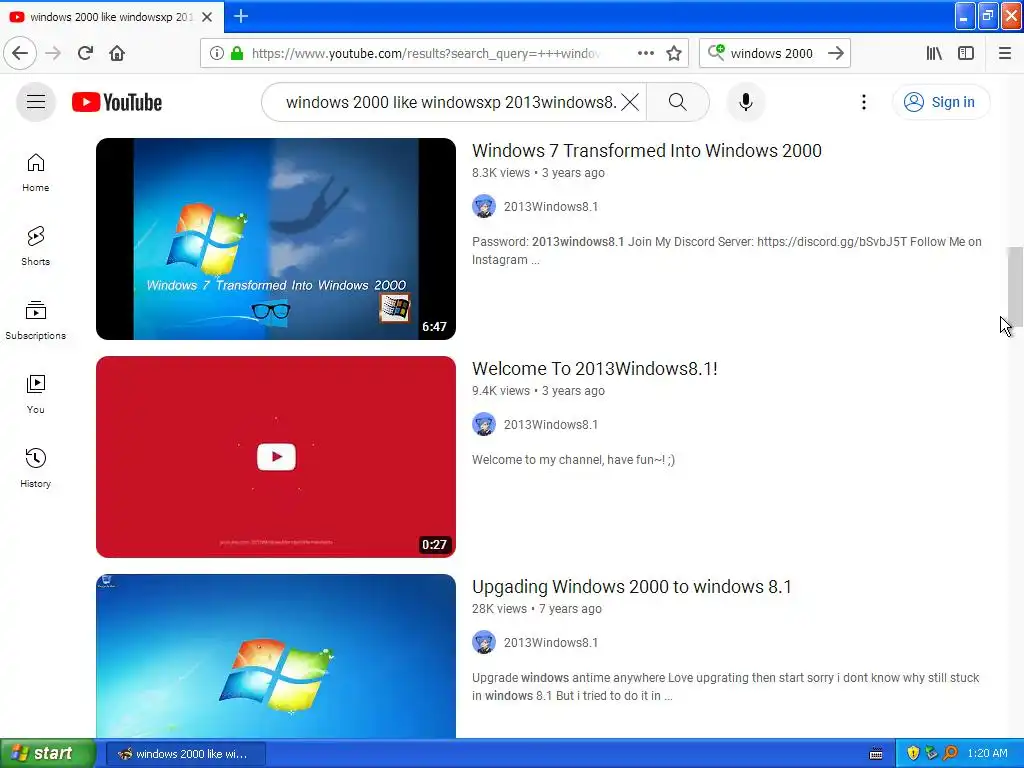Open 2013Windows8.1 channel name under Welcome video
The image size is (1024, 768).
(551, 425)
